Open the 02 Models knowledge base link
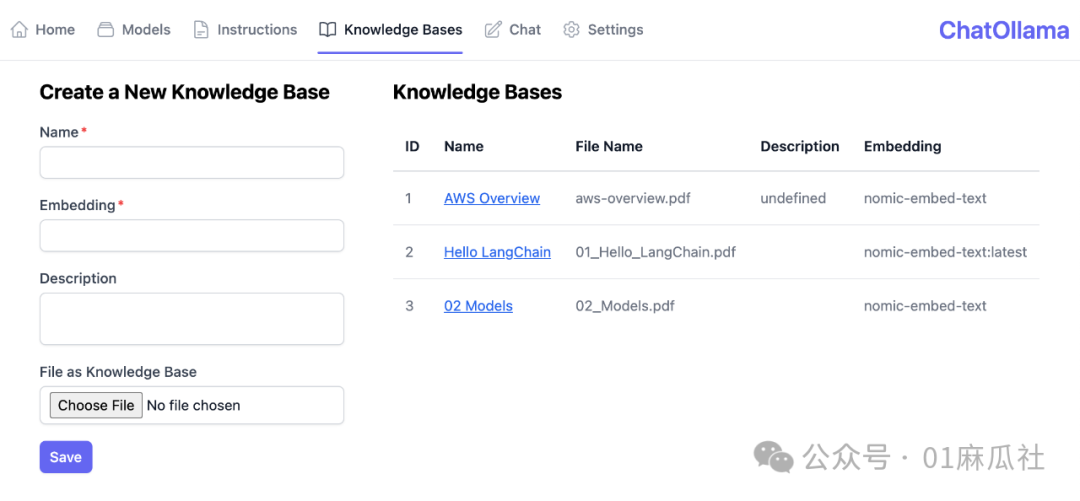Viewport: 1080px width, 501px height. click(478, 306)
